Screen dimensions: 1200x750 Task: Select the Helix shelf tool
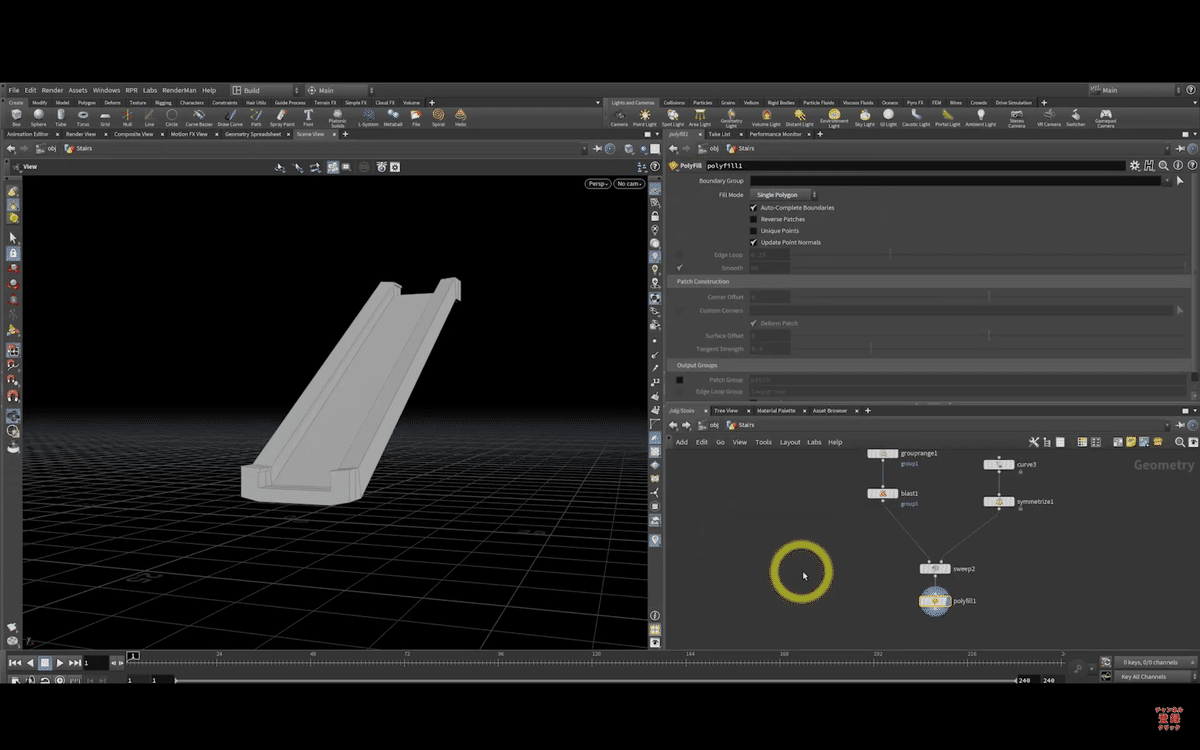point(460,117)
